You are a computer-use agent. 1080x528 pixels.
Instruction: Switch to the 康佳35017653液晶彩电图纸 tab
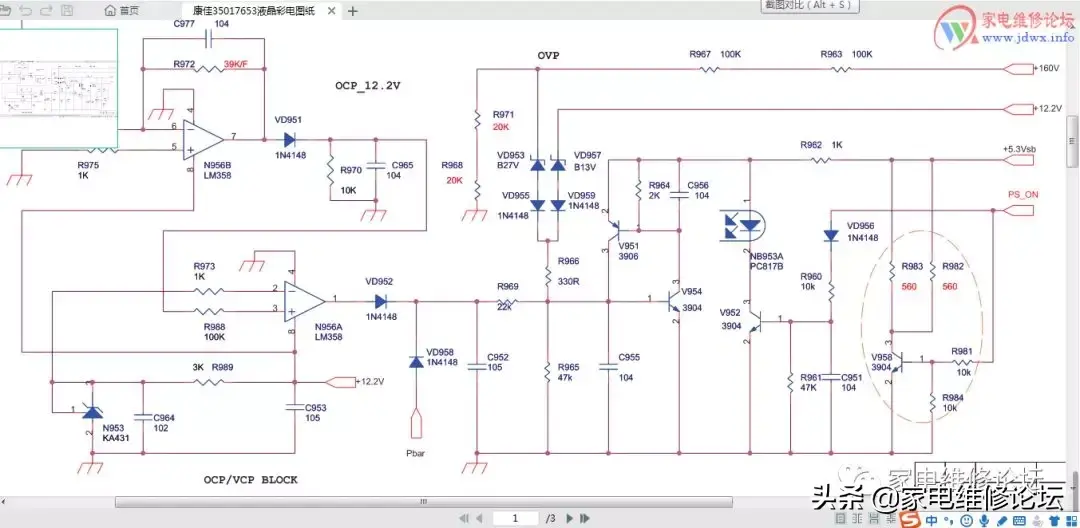[x=253, y=11]
